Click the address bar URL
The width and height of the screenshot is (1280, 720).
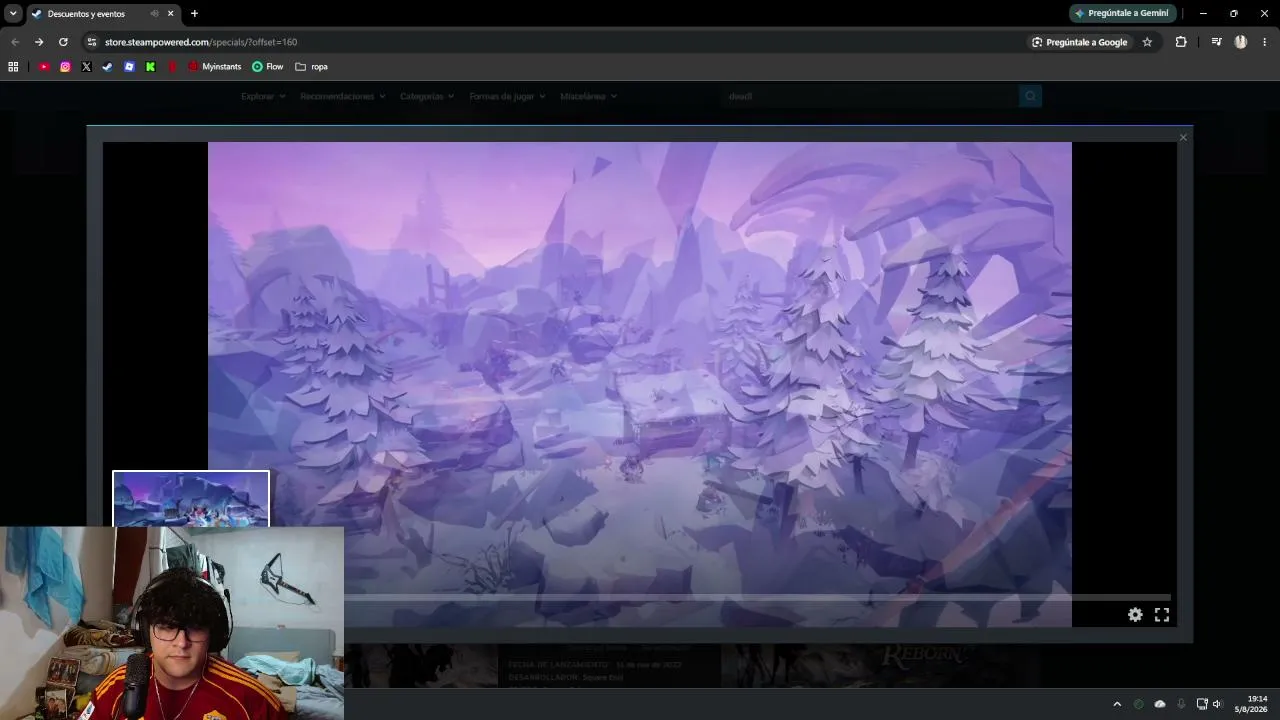point(201,42)
